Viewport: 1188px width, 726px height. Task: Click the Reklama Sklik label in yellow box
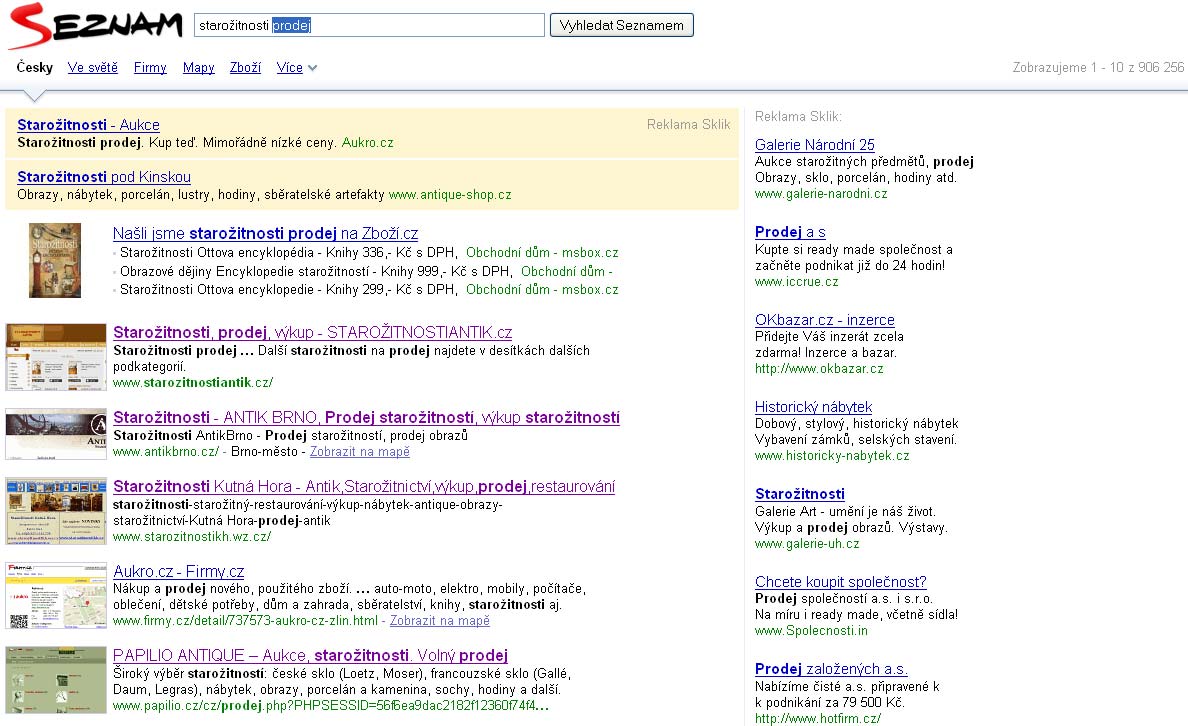pos(688,124)
